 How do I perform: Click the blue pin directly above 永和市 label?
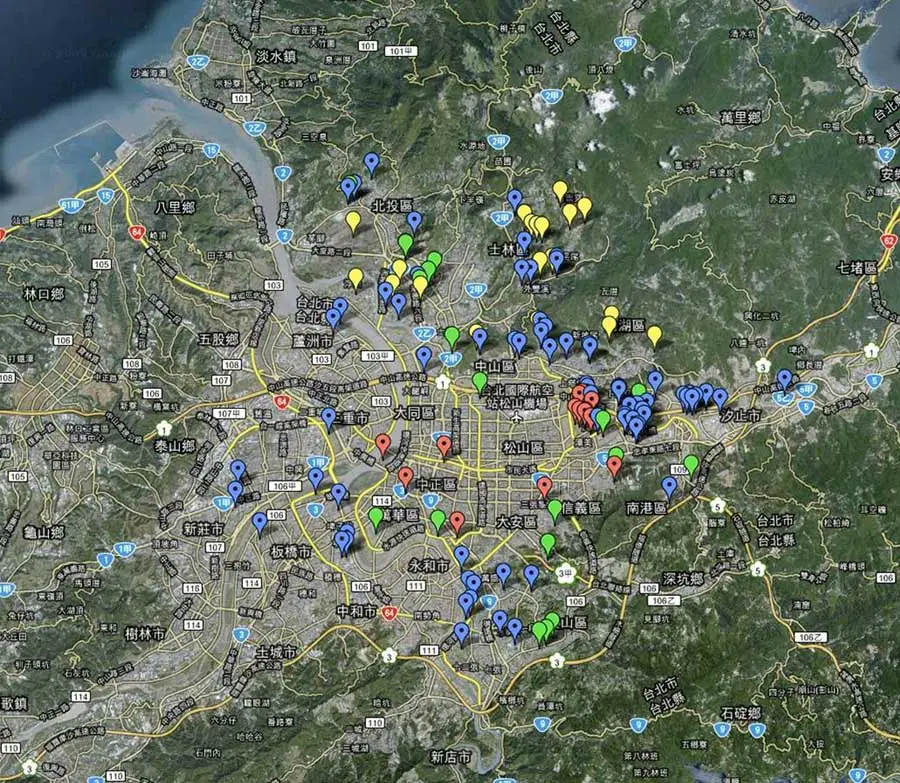[x=461, y=556]
